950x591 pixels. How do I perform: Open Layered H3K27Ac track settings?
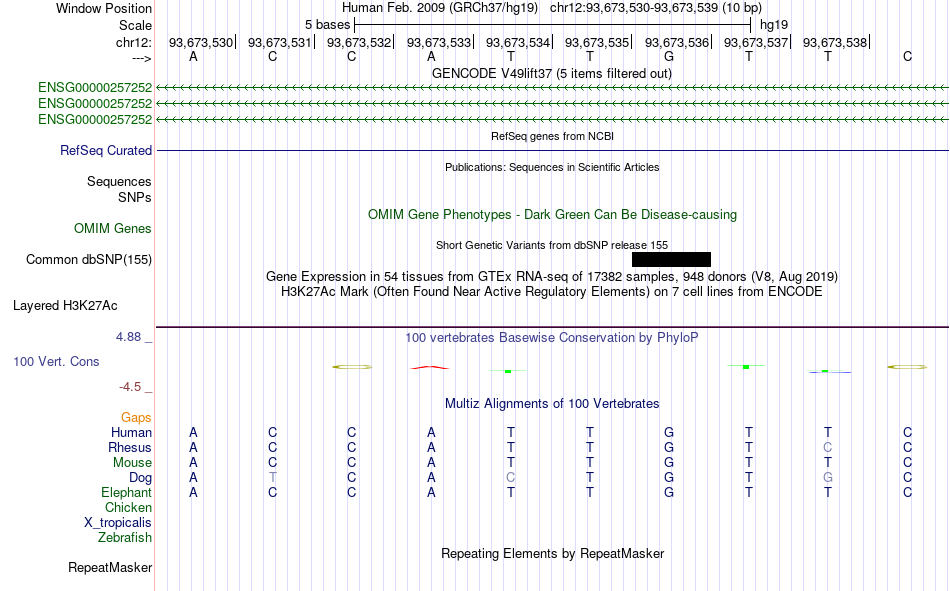[x=65, y=306]
